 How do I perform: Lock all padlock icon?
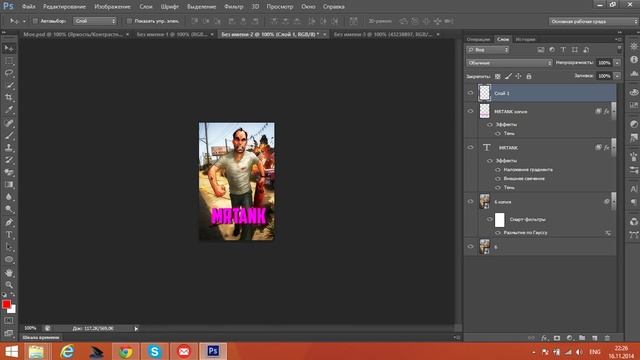pos(529,76)
